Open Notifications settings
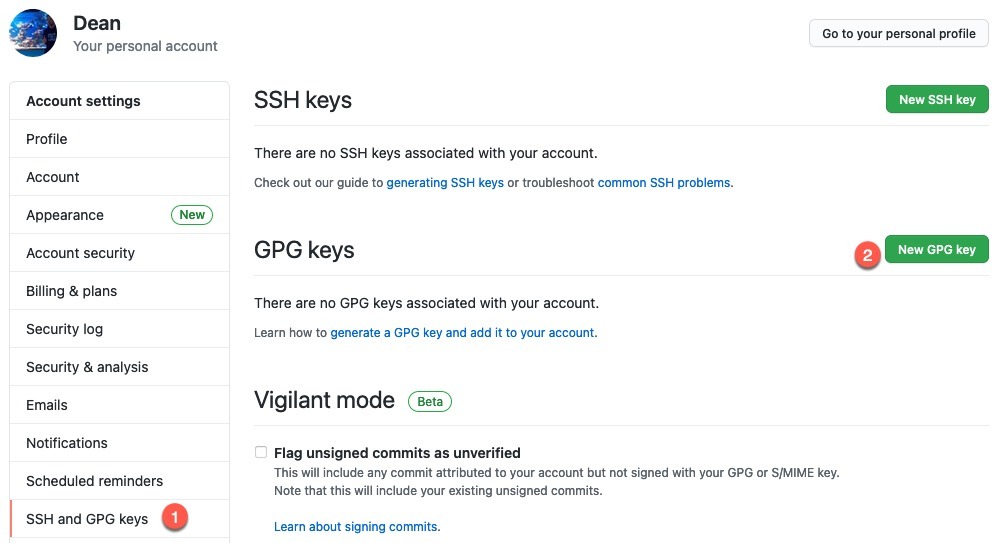Viewport: 1007px width, 543px height. tap(119, 443)
